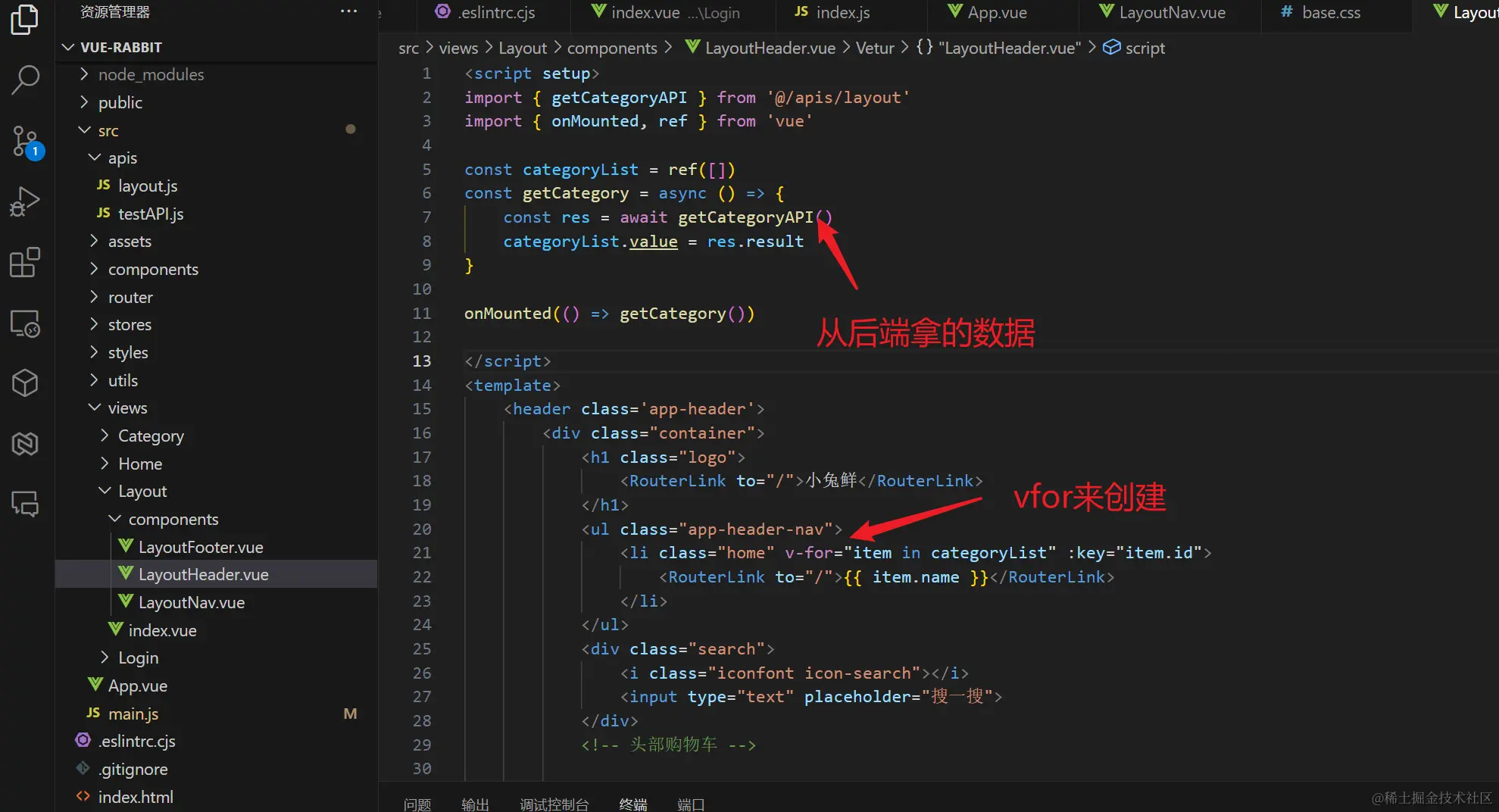Open the Extensions marketplace panel

pyautogui.click(x=25, y=261)
